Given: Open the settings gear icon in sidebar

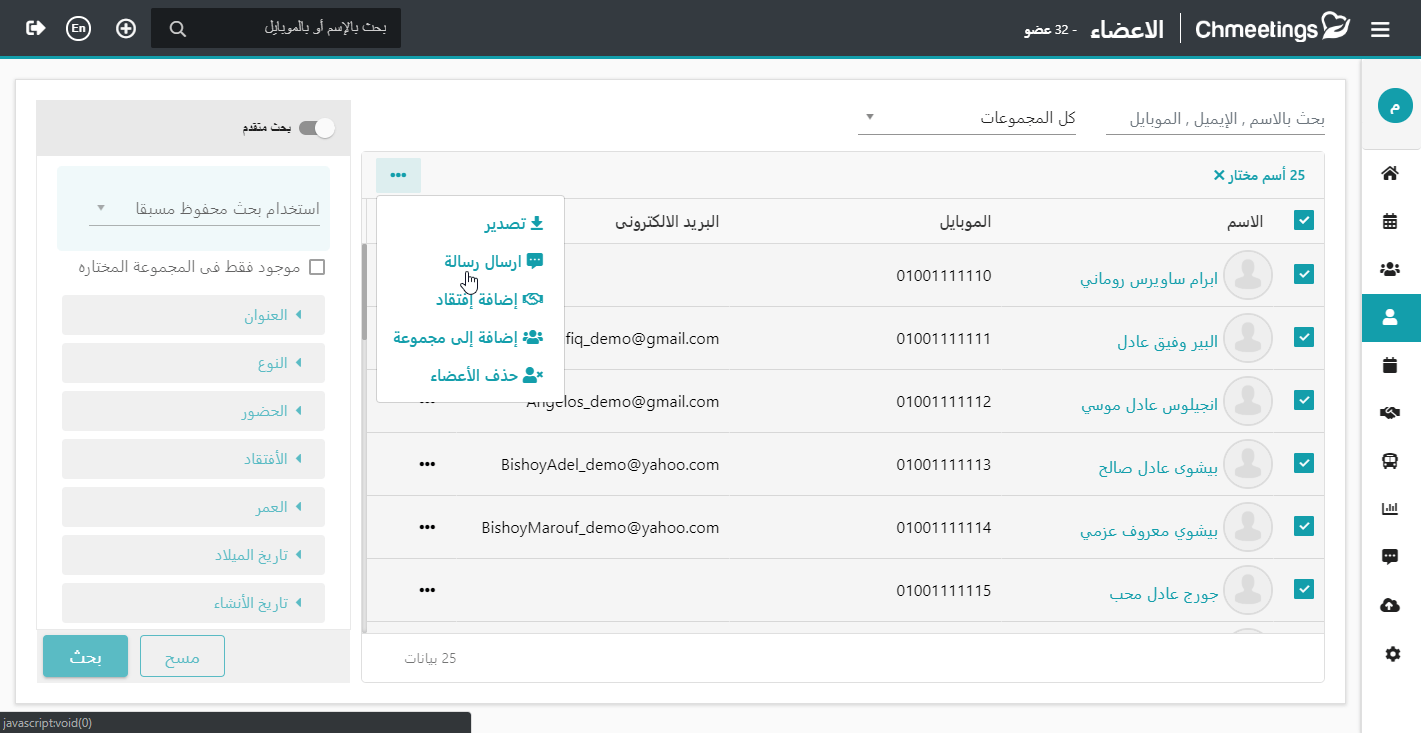Looking at the screenshot, I should coord(1392,654).
